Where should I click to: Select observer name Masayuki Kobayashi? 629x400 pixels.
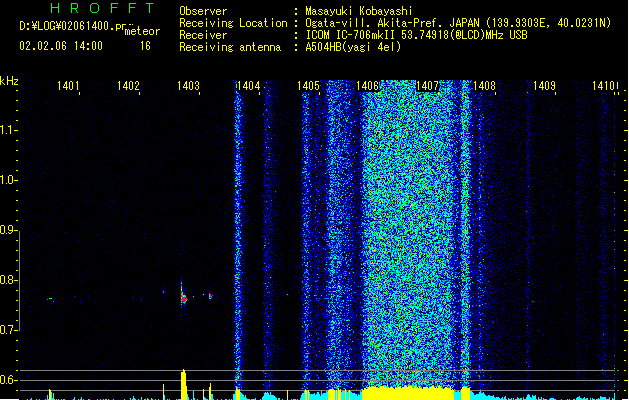[358, 11]
